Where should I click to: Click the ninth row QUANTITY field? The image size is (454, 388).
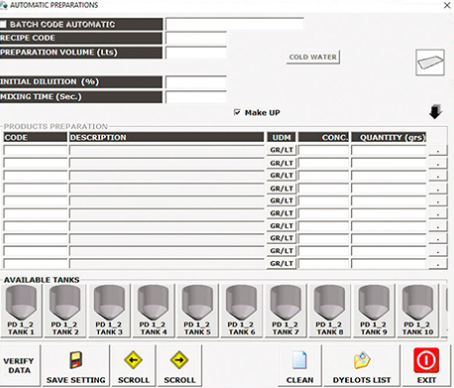(x=389, y=251)
